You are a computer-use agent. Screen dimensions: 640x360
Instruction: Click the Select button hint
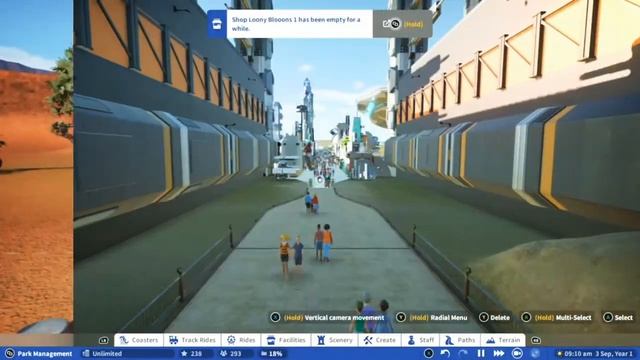pyautogui.click(x=624, y=318)
